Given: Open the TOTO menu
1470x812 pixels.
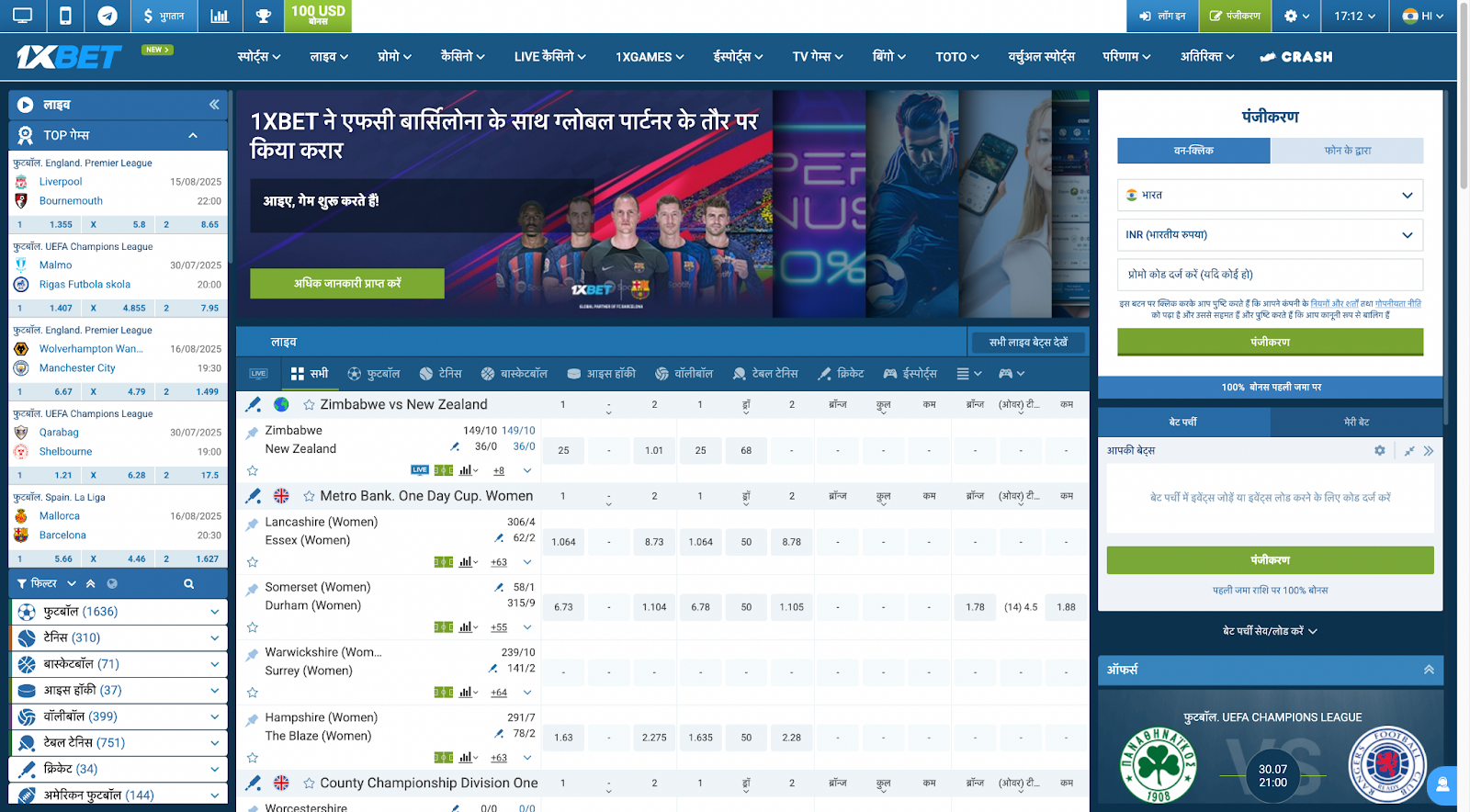Looking at the screenshot, I should click(x=956, y=57).
